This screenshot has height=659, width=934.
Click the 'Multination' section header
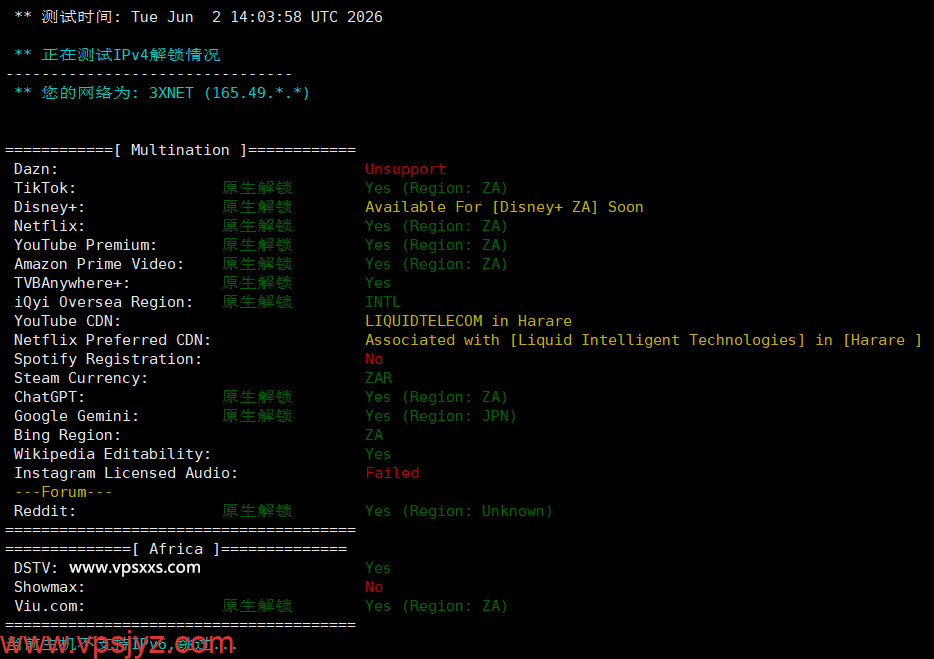tap(180, 150)
